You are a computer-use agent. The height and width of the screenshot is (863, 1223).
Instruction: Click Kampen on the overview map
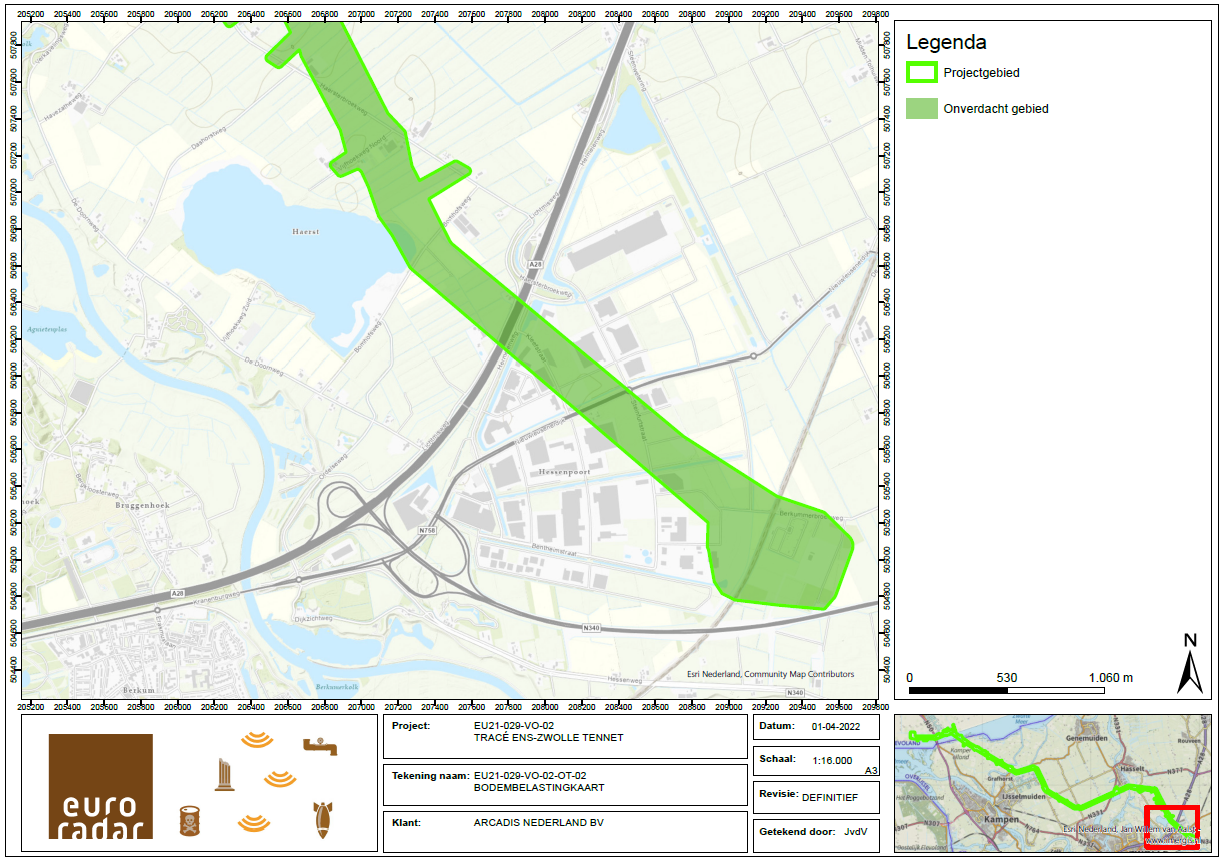[1001, 817]
